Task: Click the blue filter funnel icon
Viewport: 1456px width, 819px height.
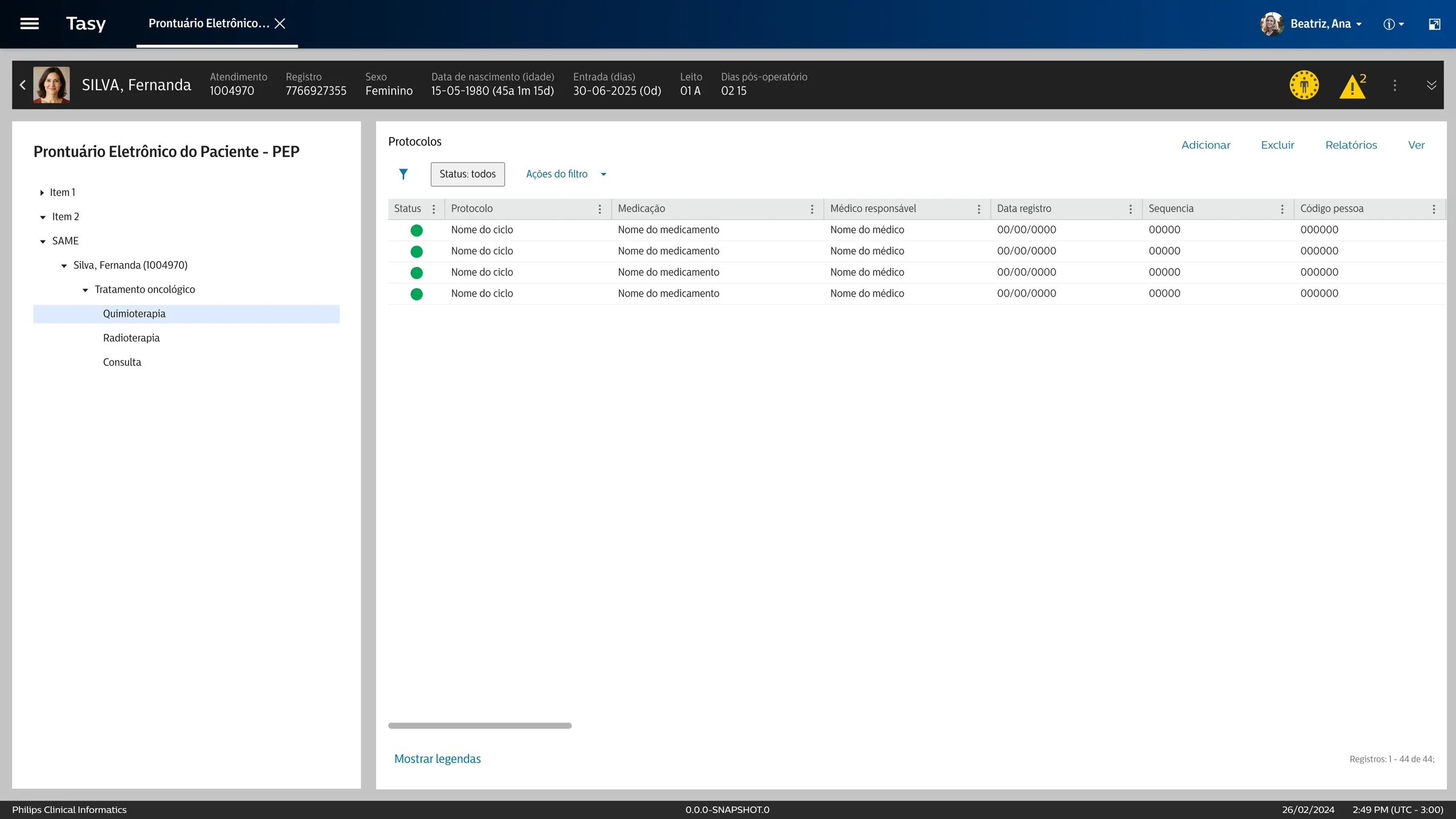Action: click(x=403, y=174)
